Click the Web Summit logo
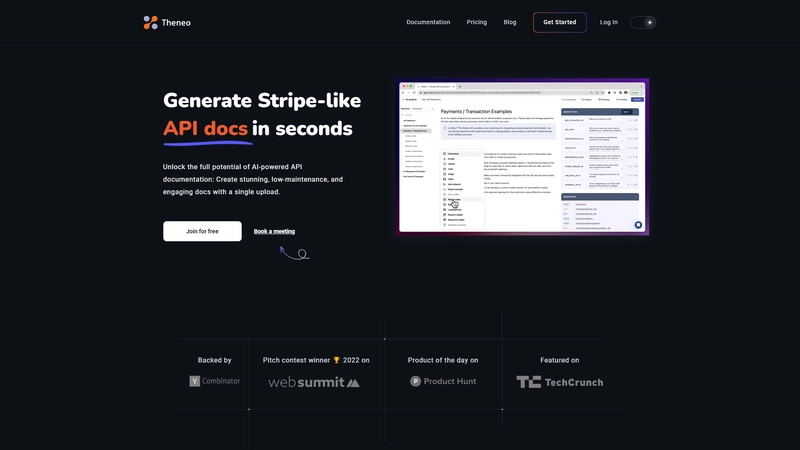The width and height of the screenshot is (800, 450). (314, 382)
